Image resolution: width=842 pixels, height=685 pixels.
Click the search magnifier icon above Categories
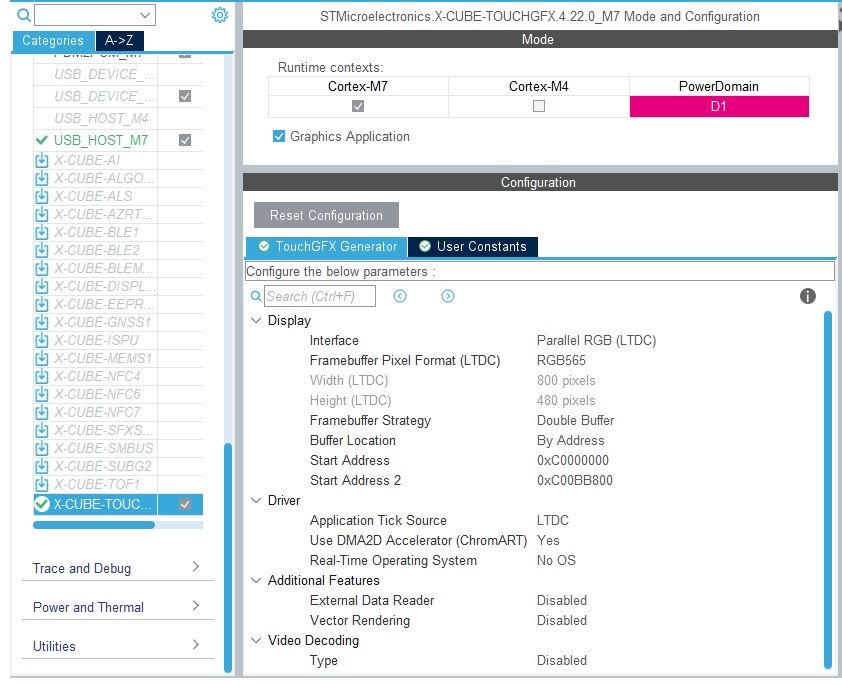24,15
